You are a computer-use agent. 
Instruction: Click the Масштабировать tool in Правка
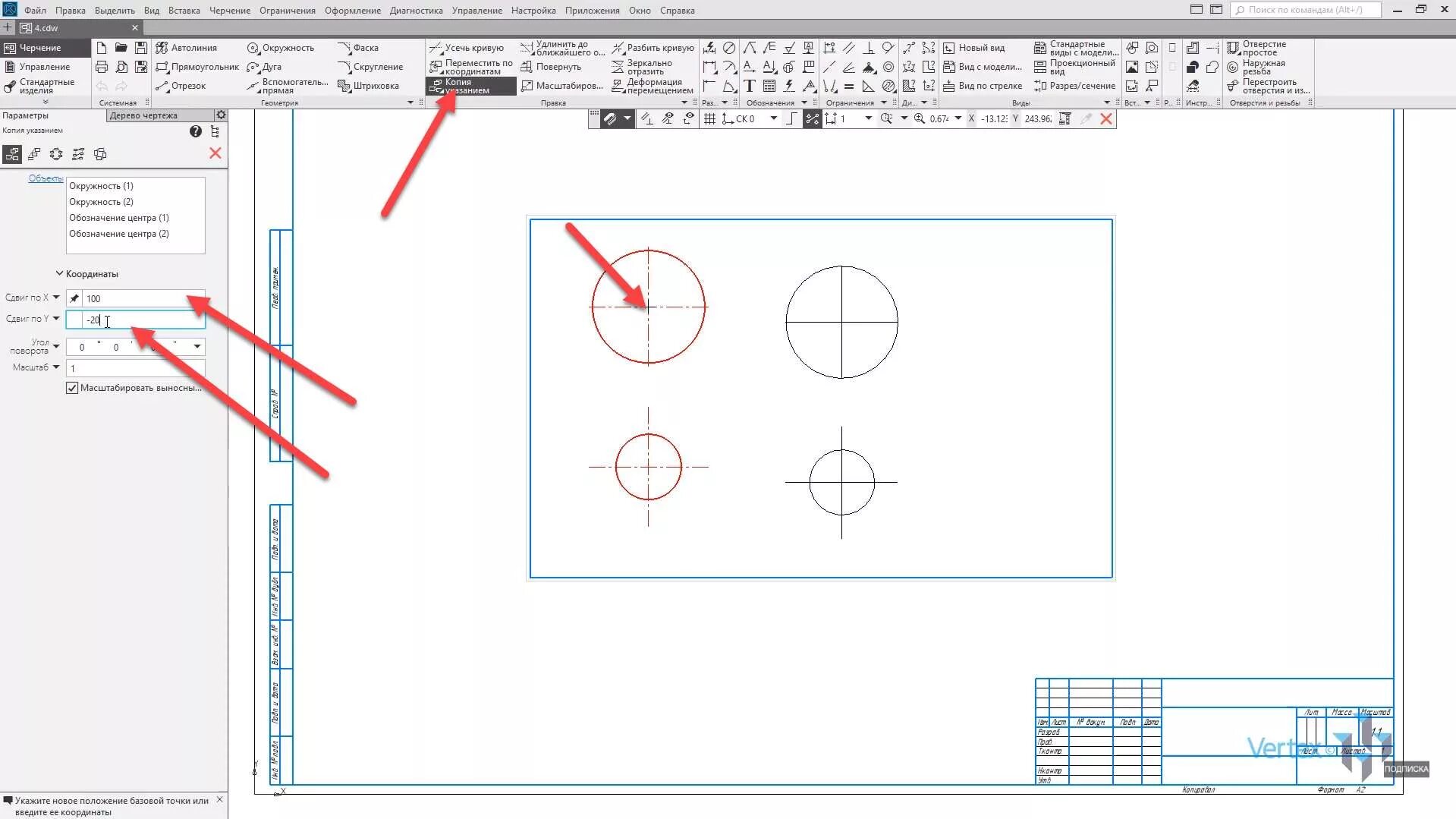click(561, 86)
